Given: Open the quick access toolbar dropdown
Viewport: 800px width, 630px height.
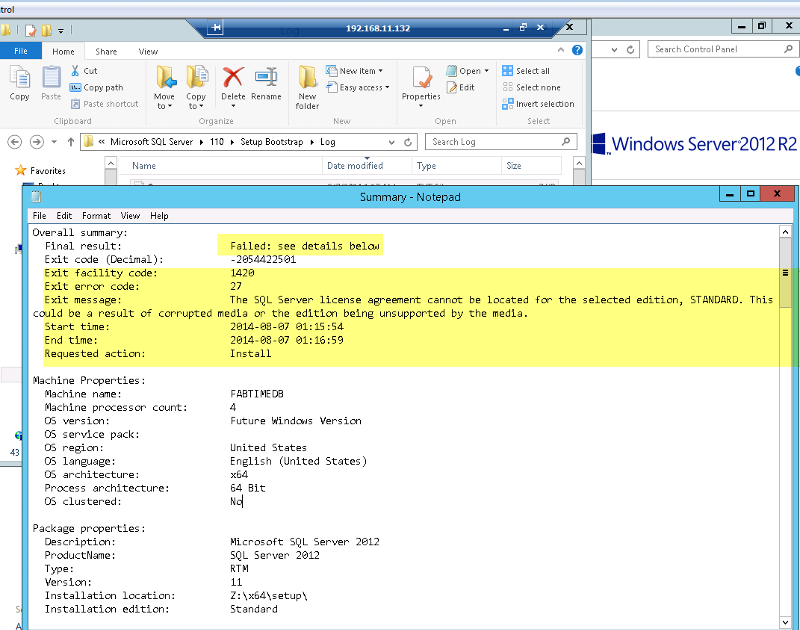Looking at the screenshot, I should pos(61,31).
